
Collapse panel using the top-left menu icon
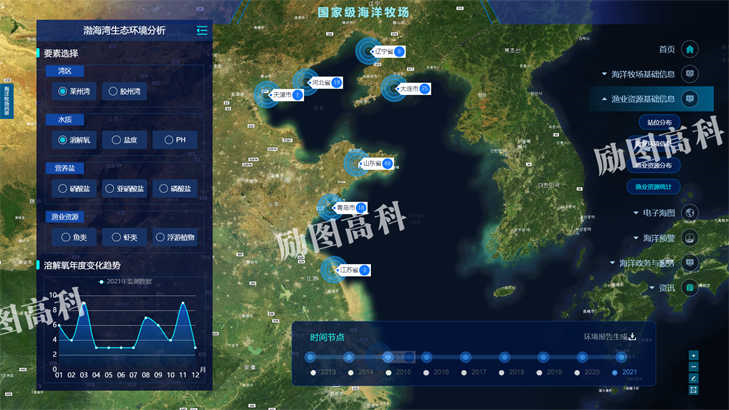click(x=202, y=31)
